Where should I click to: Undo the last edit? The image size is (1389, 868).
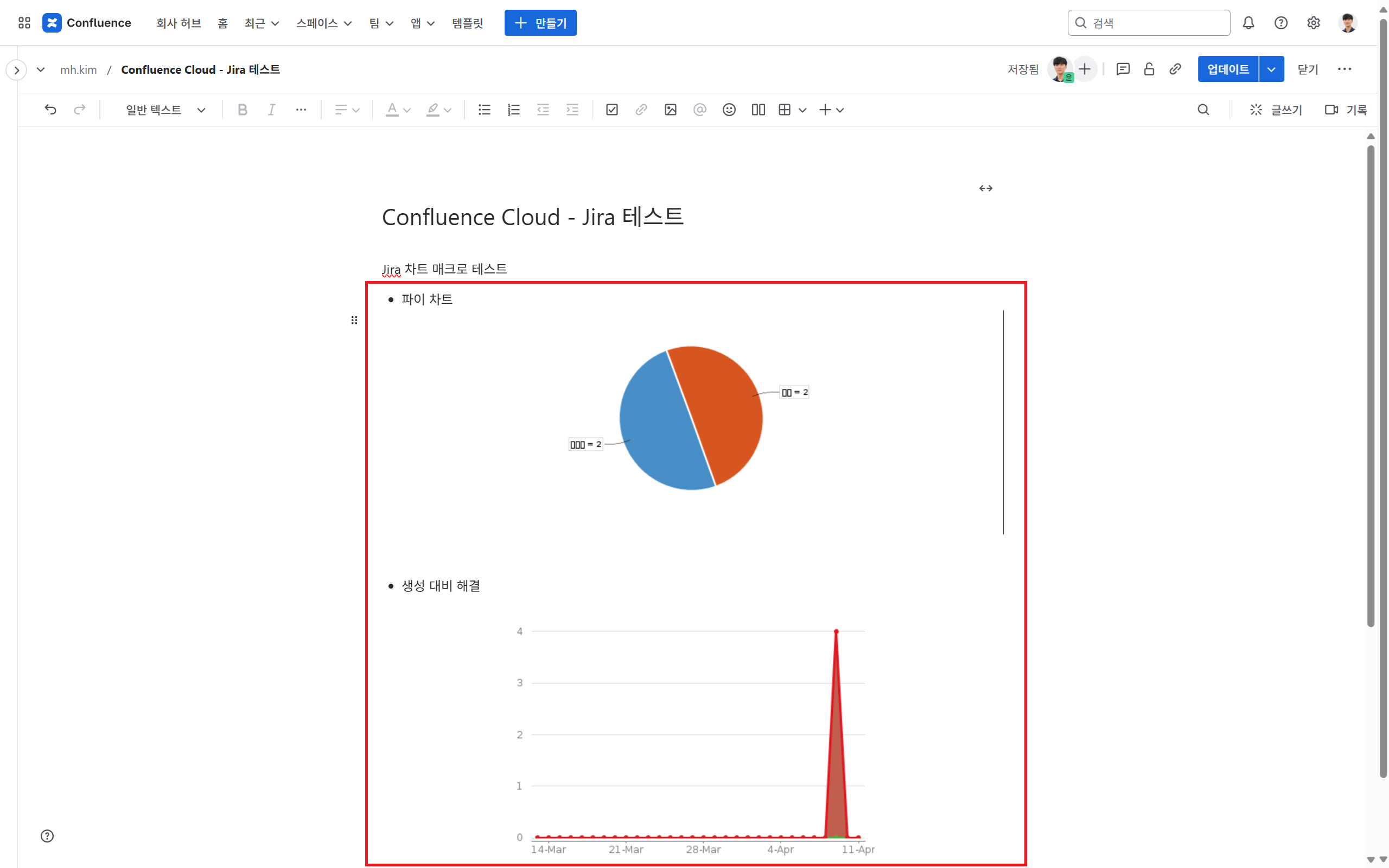[x=50, y=110]
